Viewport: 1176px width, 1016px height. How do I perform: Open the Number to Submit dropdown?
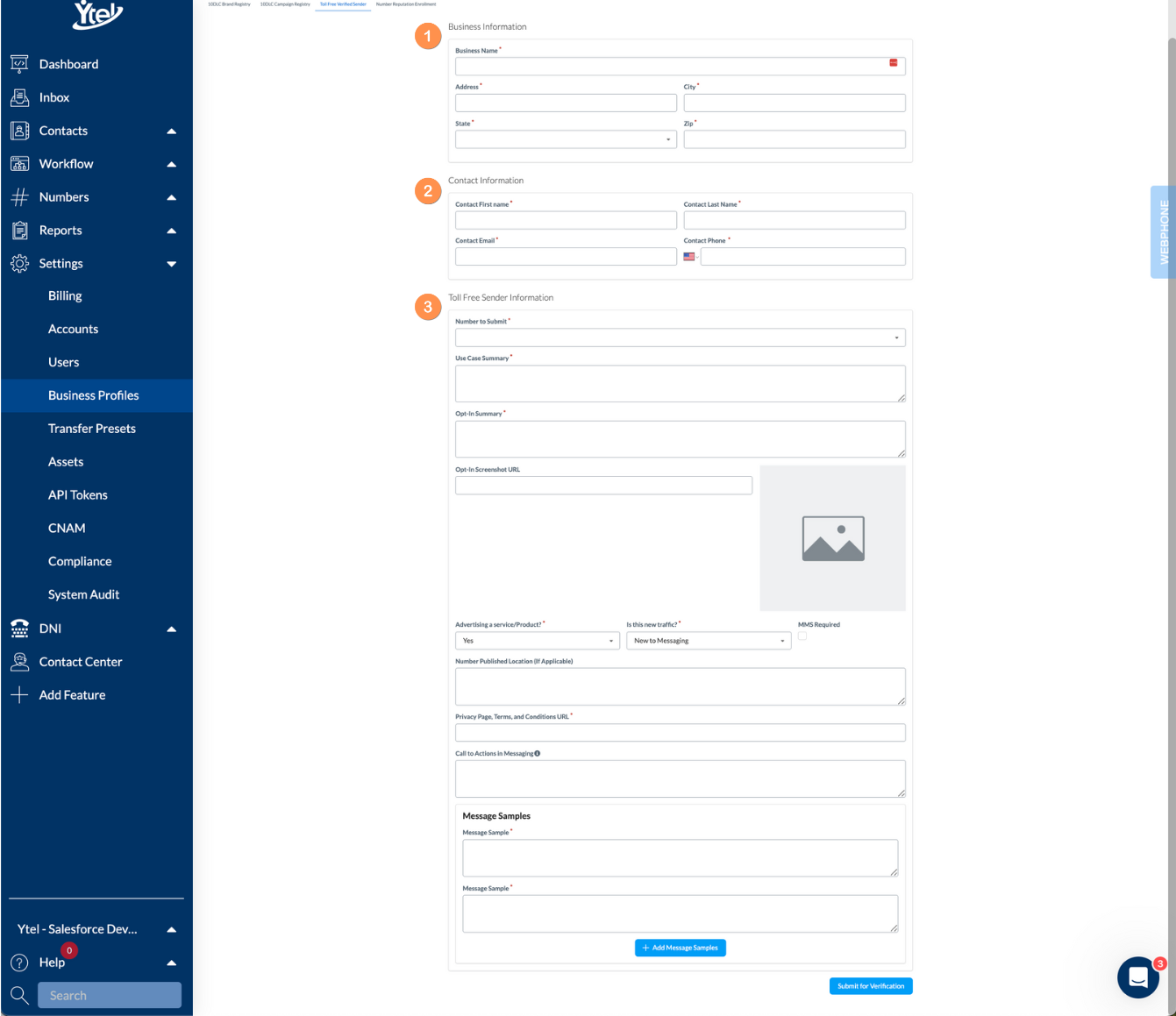(680, 337)
